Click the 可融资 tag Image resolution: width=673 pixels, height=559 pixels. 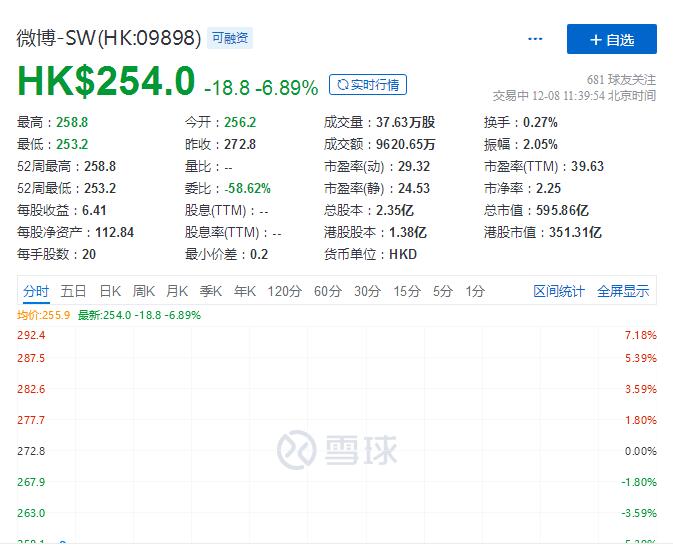click(x=230, y=38)
